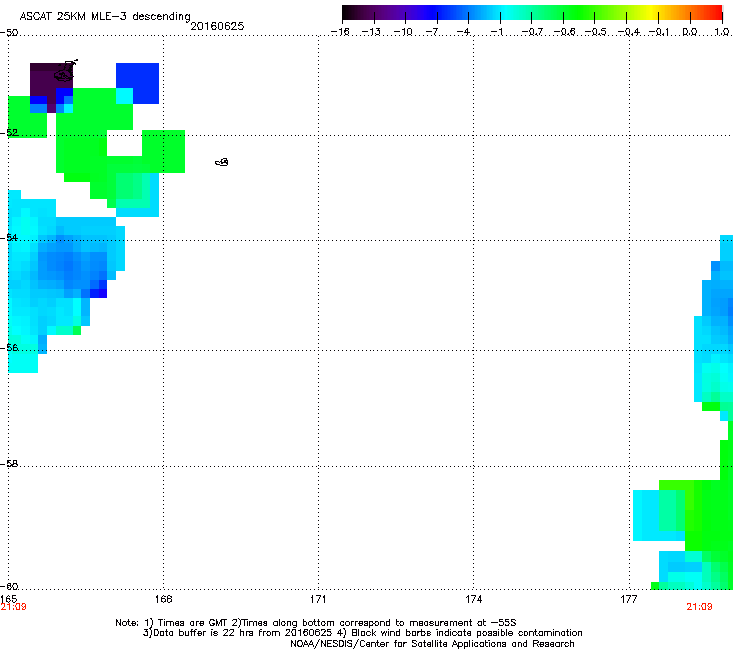
Task: Click the red 21:09 time below 165
Action: point(13,607)
